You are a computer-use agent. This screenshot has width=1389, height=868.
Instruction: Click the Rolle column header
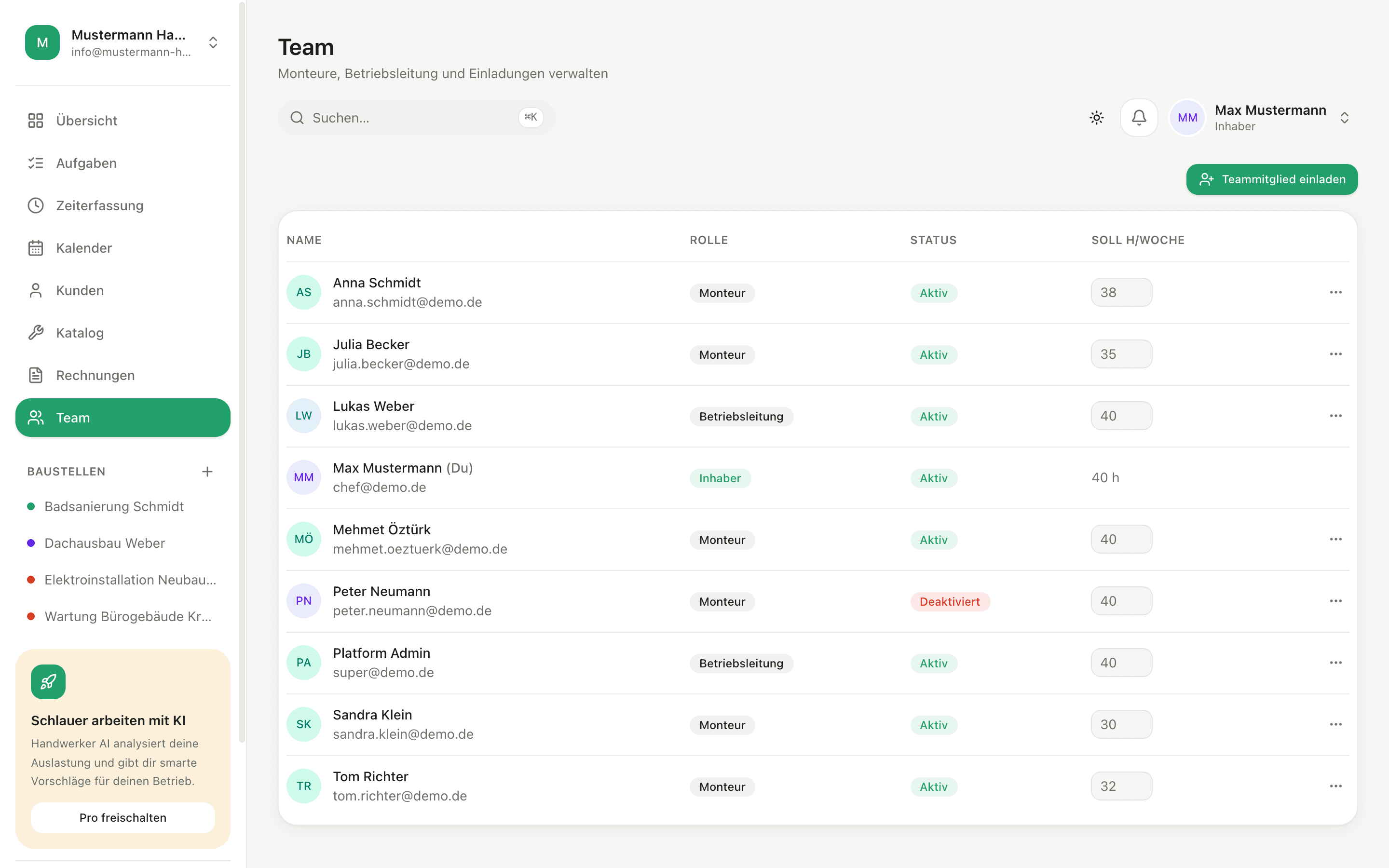click(709, 240)
